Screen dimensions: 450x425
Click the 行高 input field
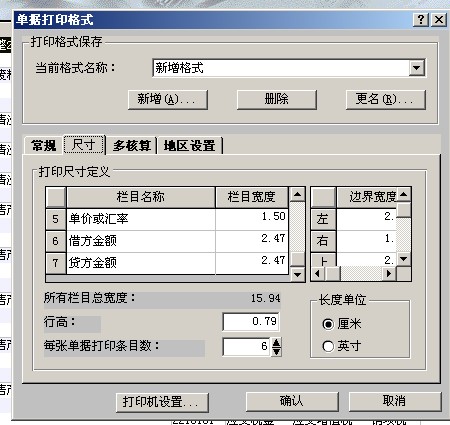tap(251, 321)
